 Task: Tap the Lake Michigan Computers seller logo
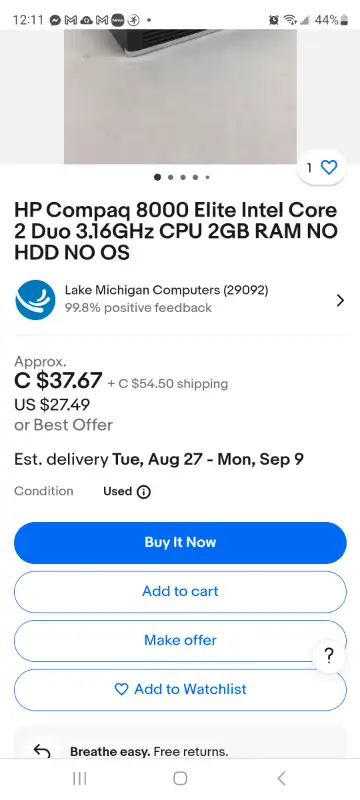35,299
